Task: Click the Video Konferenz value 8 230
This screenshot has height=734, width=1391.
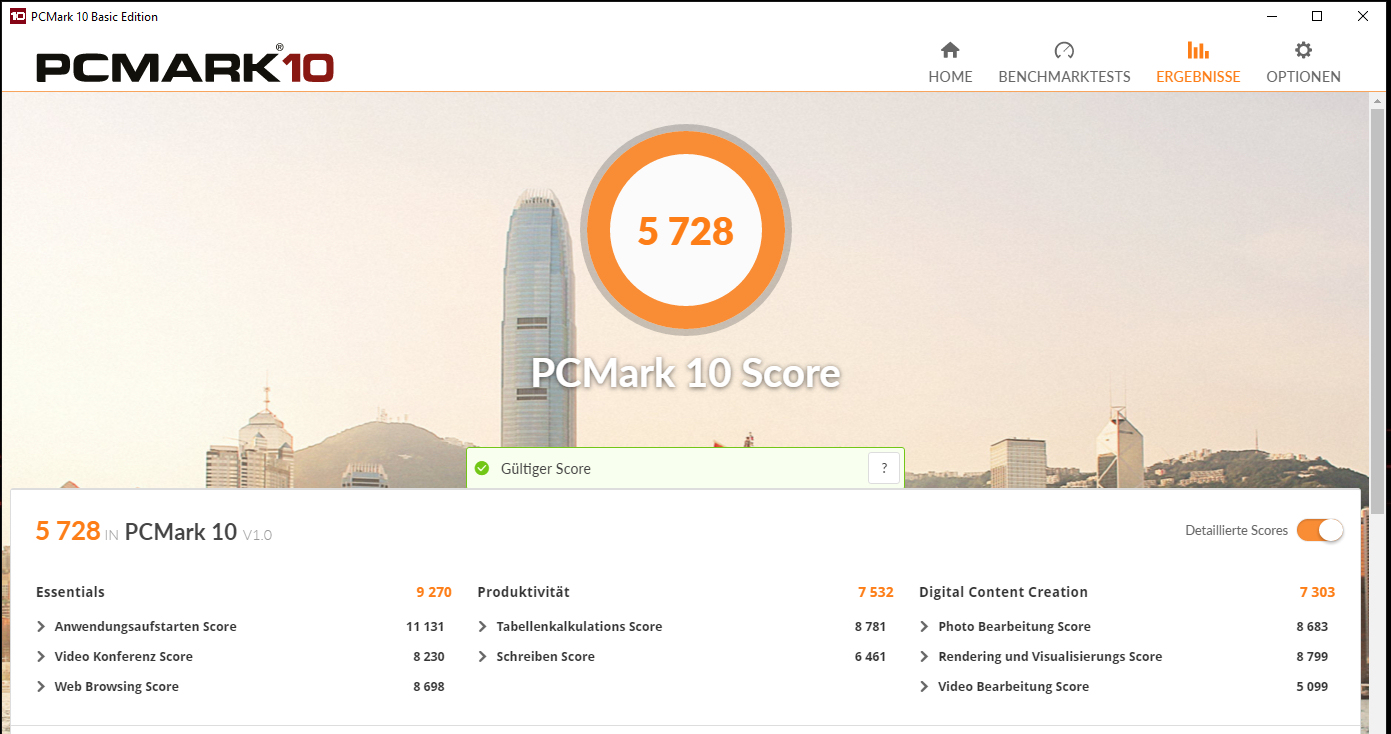Action: [429, 657]
